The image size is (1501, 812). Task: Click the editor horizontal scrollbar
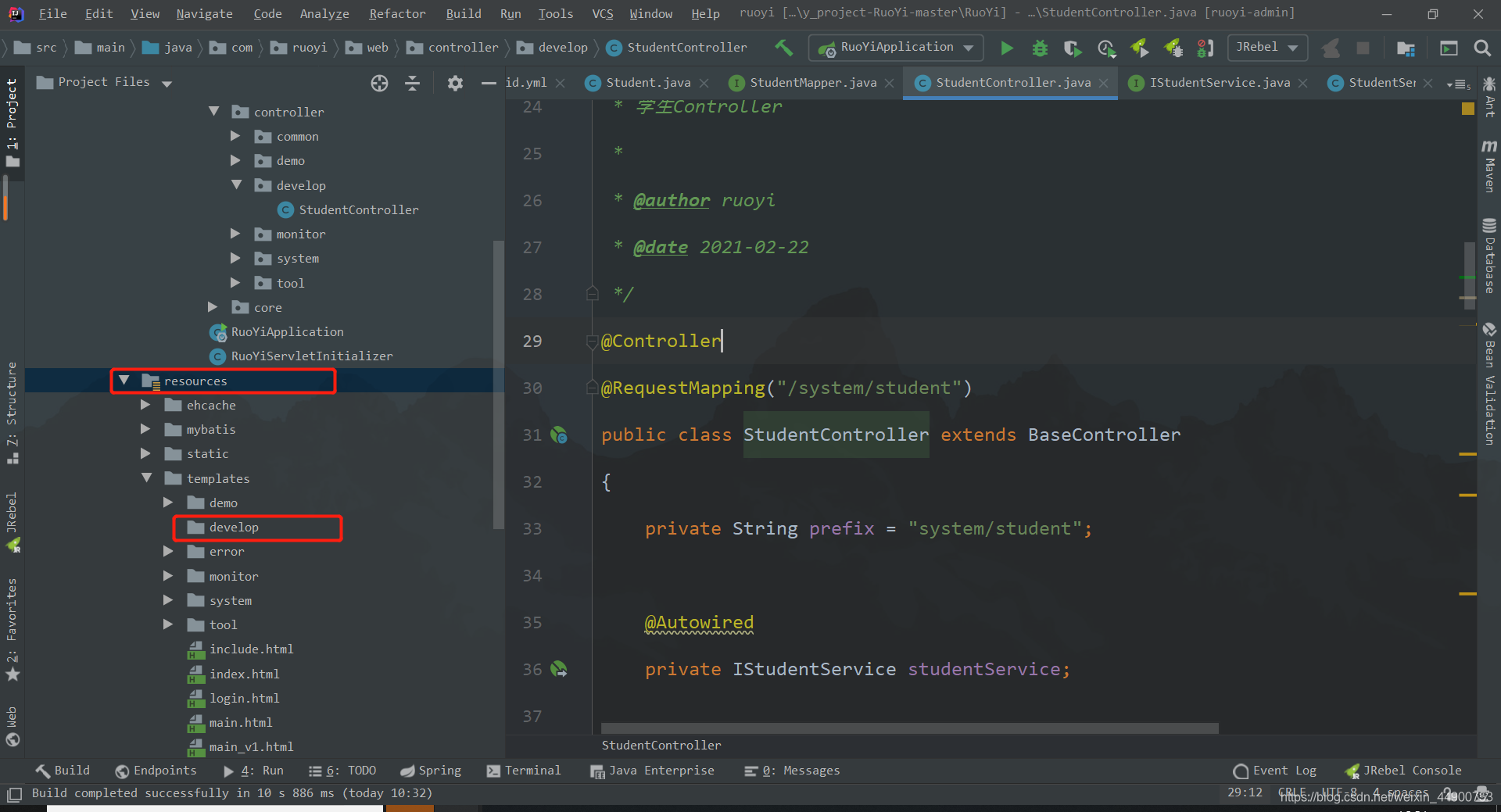[x=909, y=728]
